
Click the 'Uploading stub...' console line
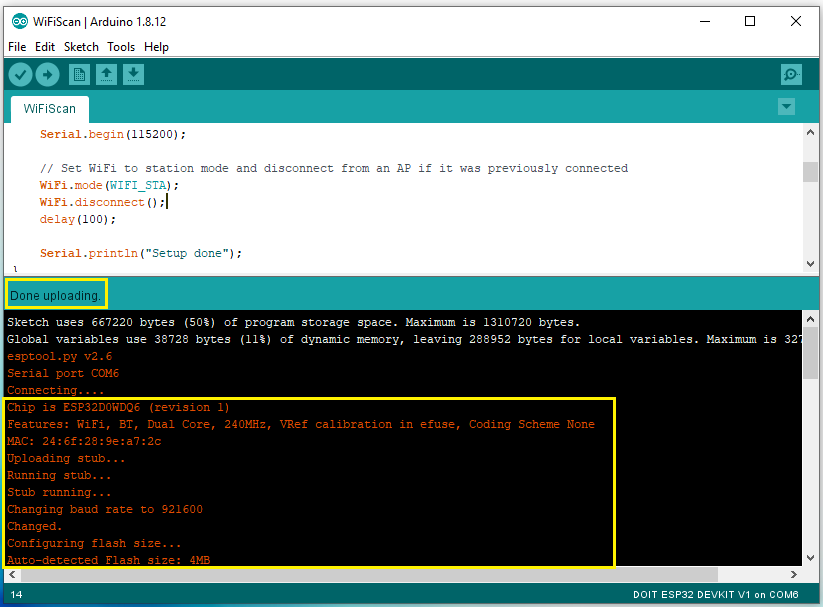pos(66,458)
